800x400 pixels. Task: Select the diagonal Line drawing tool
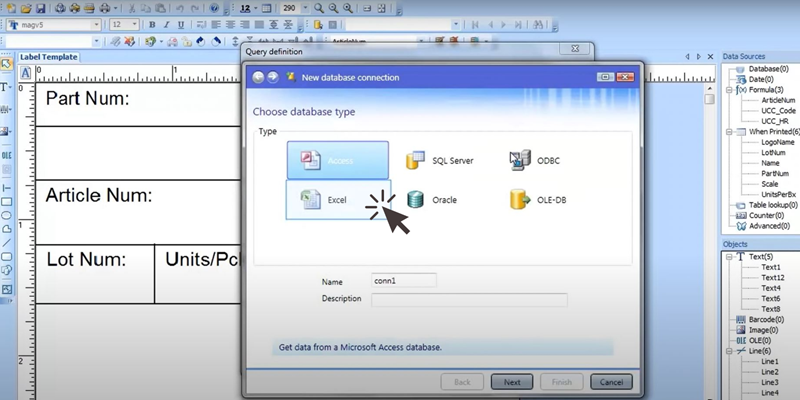coord(7,243)
